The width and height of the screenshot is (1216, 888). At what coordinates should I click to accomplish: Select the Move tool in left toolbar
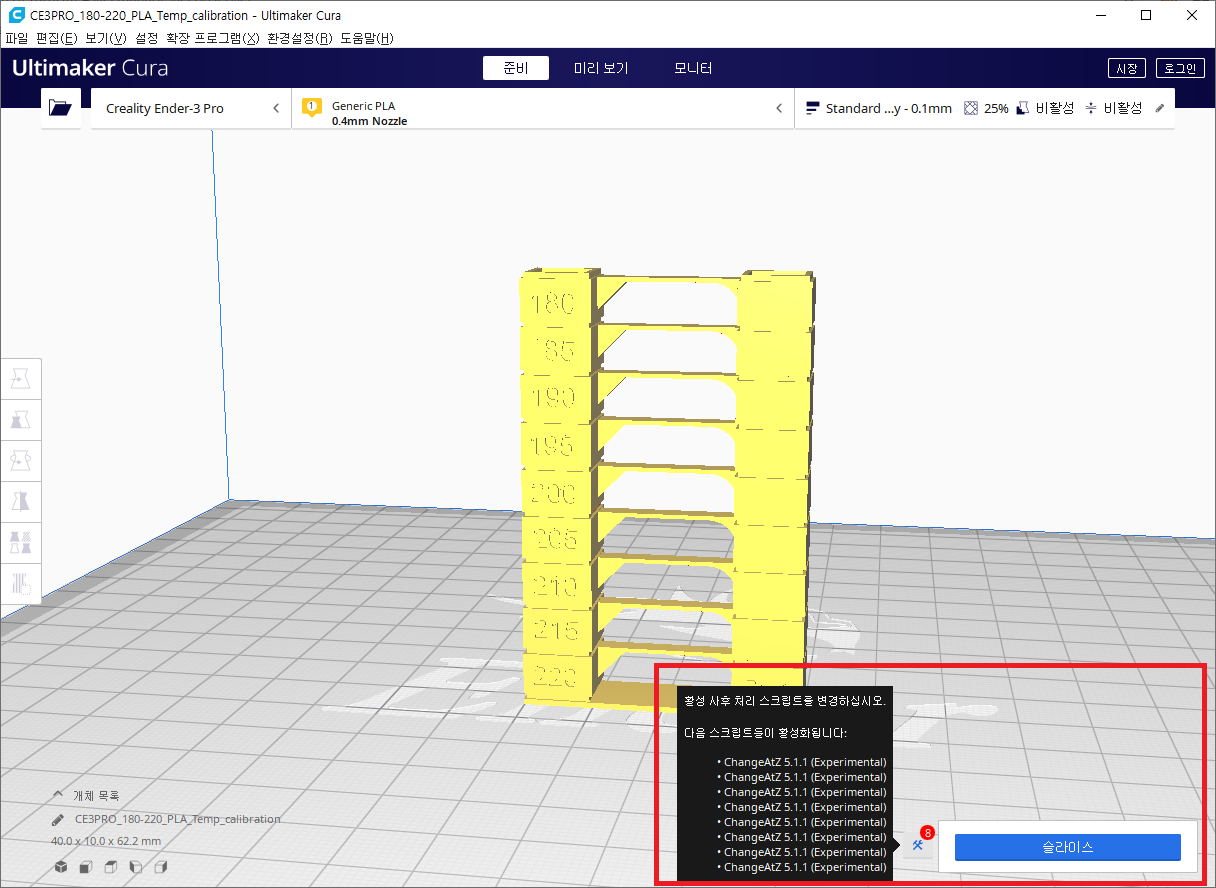coord(21,379)
